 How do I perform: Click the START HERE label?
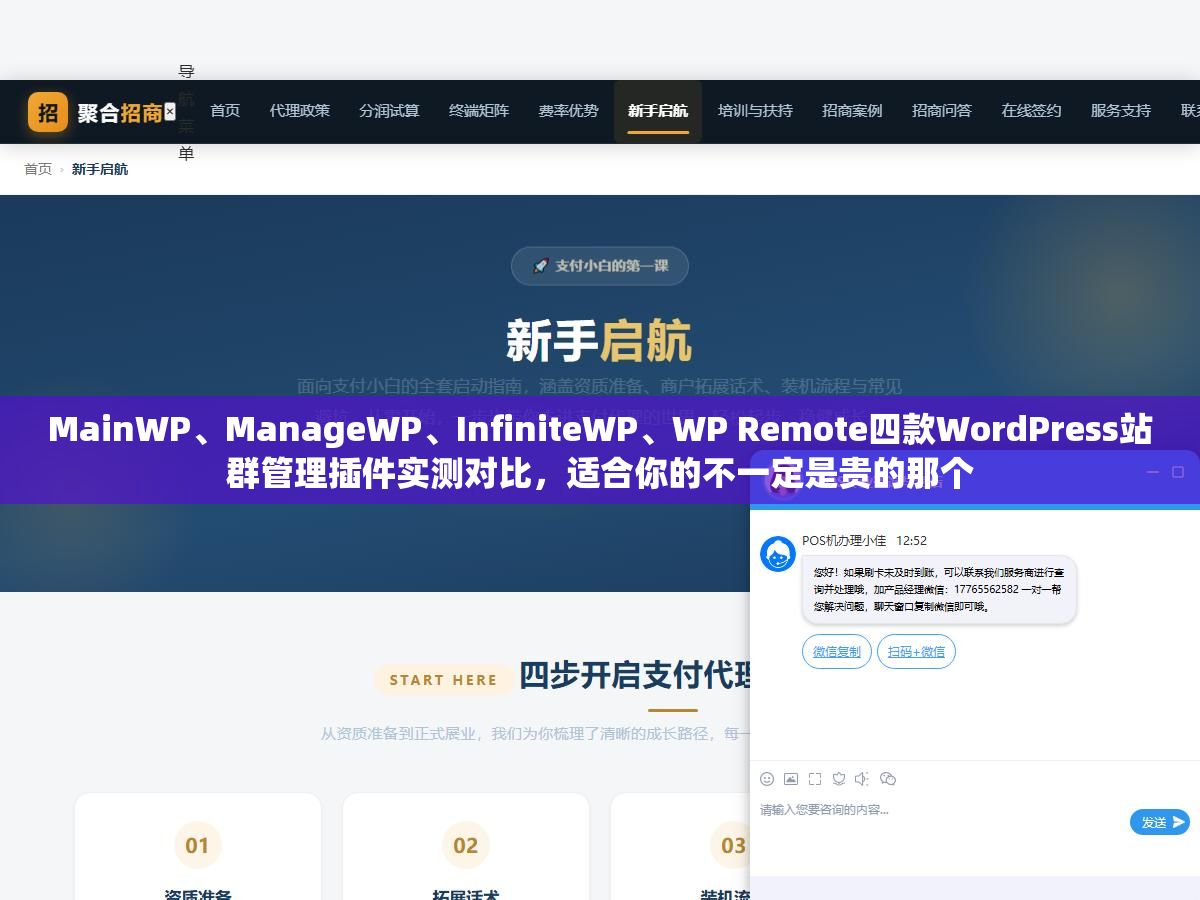coord(443,680)
